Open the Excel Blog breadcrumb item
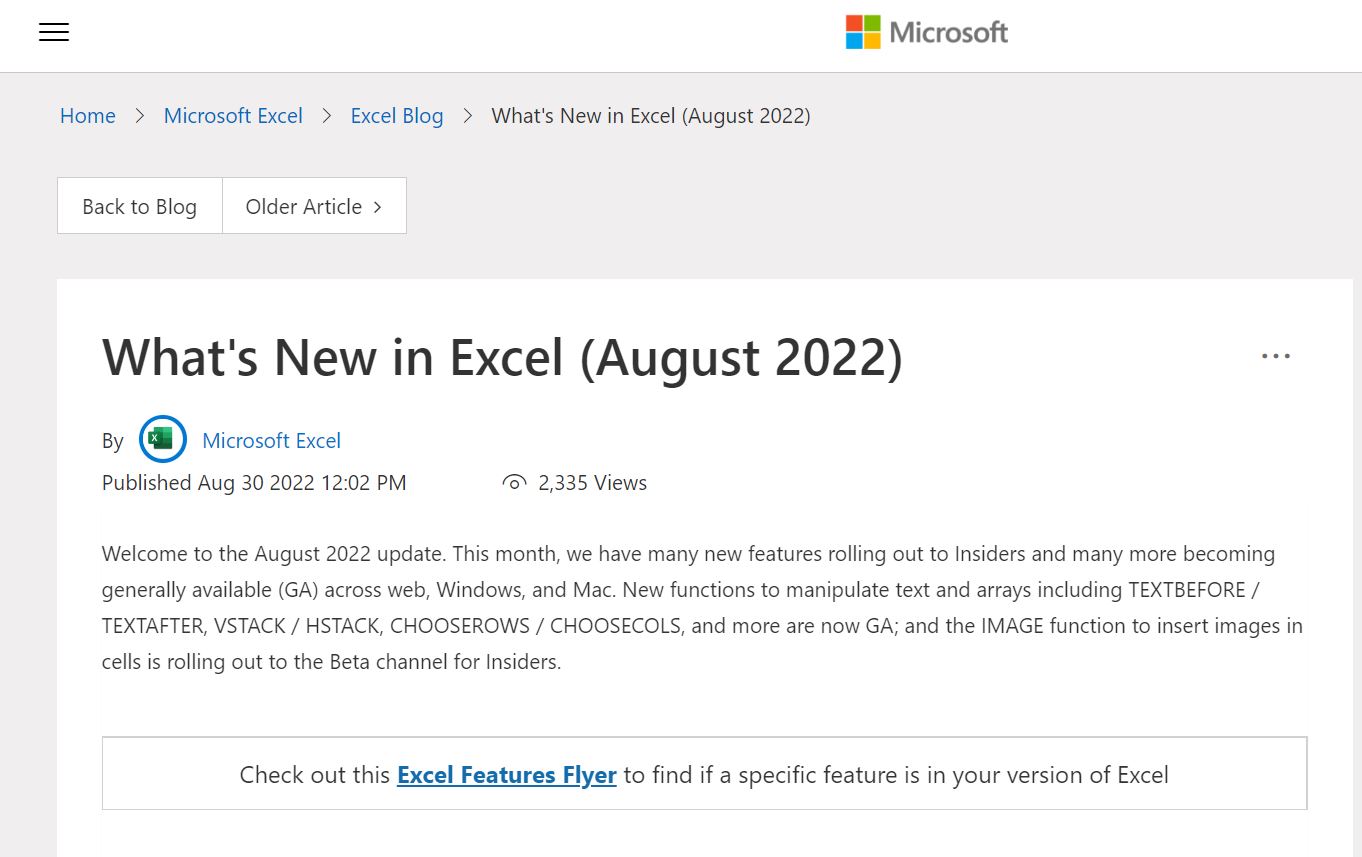 [396, 116]
